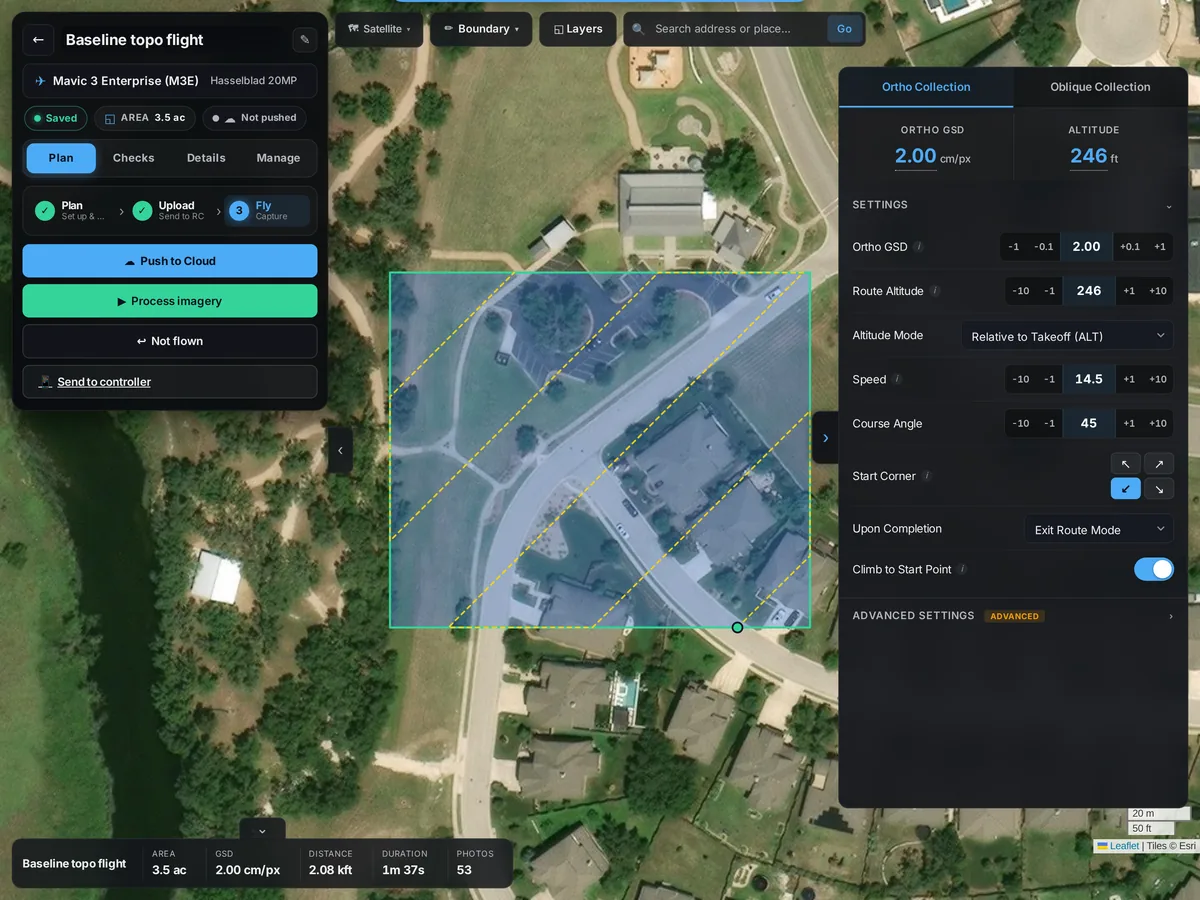This screenshot has width=1200, height=900.
Task: Click the search magnifier icon in address bar
Action: [x=638, y=29]
